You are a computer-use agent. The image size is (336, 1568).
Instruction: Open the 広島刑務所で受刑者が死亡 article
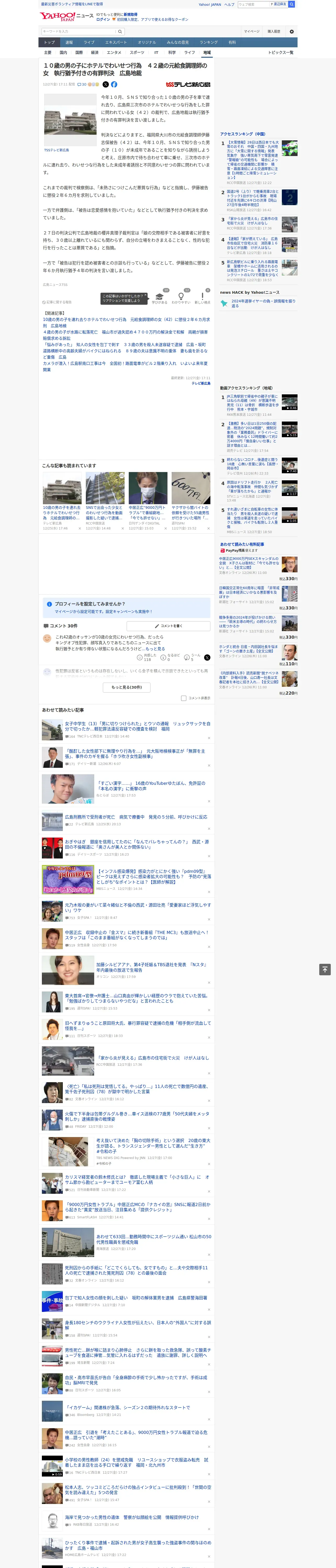[x=136, y=817]
